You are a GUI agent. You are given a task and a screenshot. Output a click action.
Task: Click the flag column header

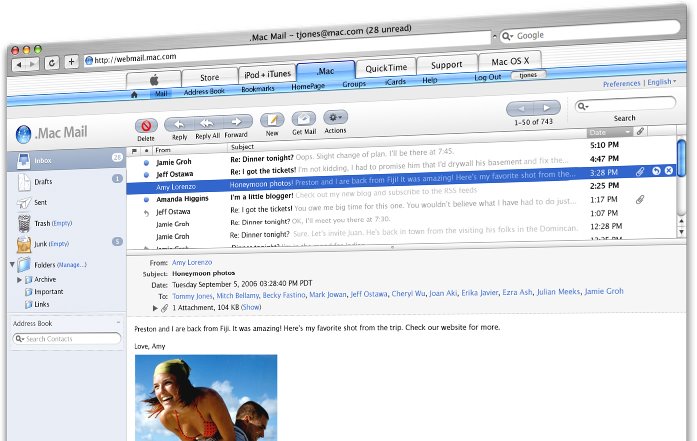[x=134, y=152]
